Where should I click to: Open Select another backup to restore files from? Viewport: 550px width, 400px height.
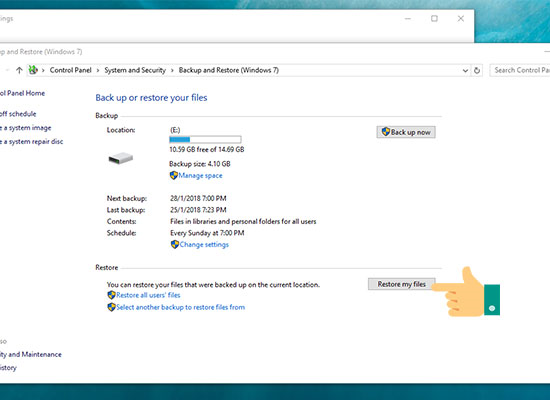(181, 307)
